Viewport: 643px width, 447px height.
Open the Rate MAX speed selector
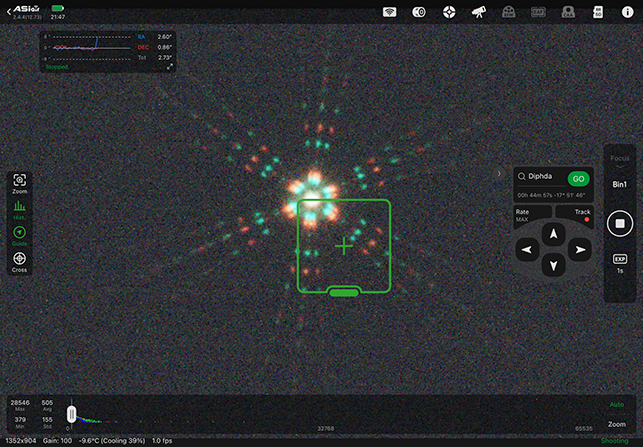coord(524,215)
